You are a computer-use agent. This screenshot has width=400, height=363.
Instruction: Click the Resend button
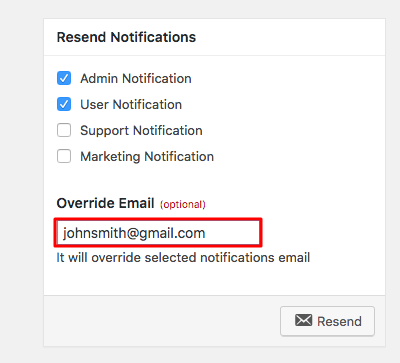tap(327, 321)
